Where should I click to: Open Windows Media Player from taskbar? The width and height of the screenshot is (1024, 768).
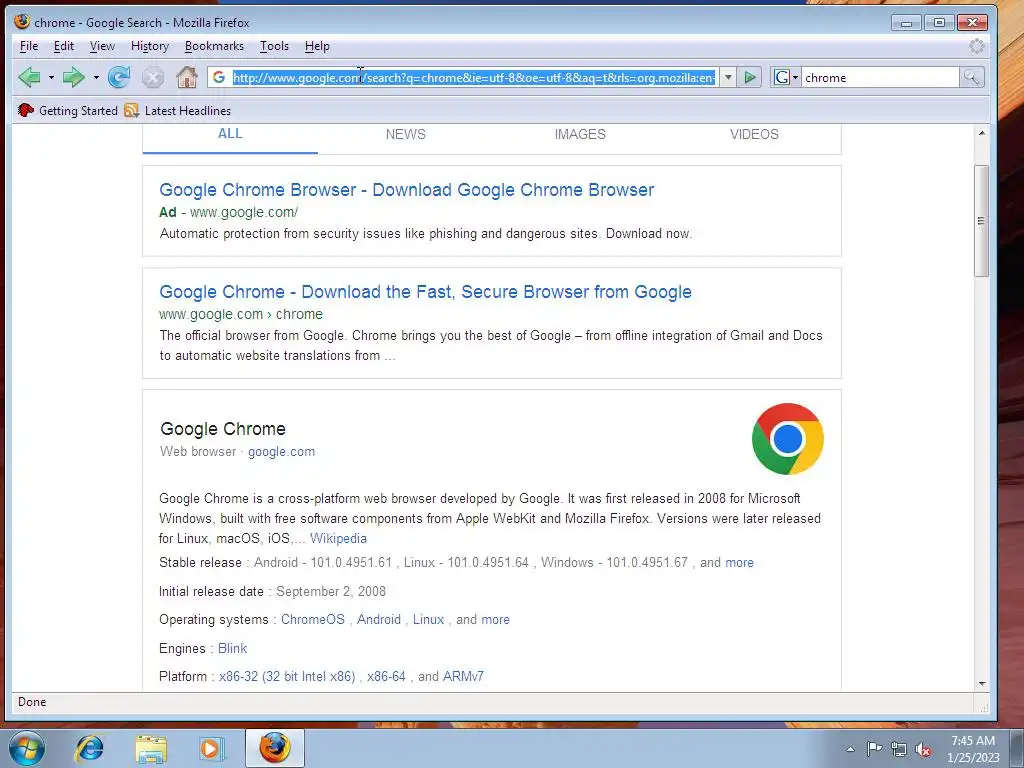[210, 748]
